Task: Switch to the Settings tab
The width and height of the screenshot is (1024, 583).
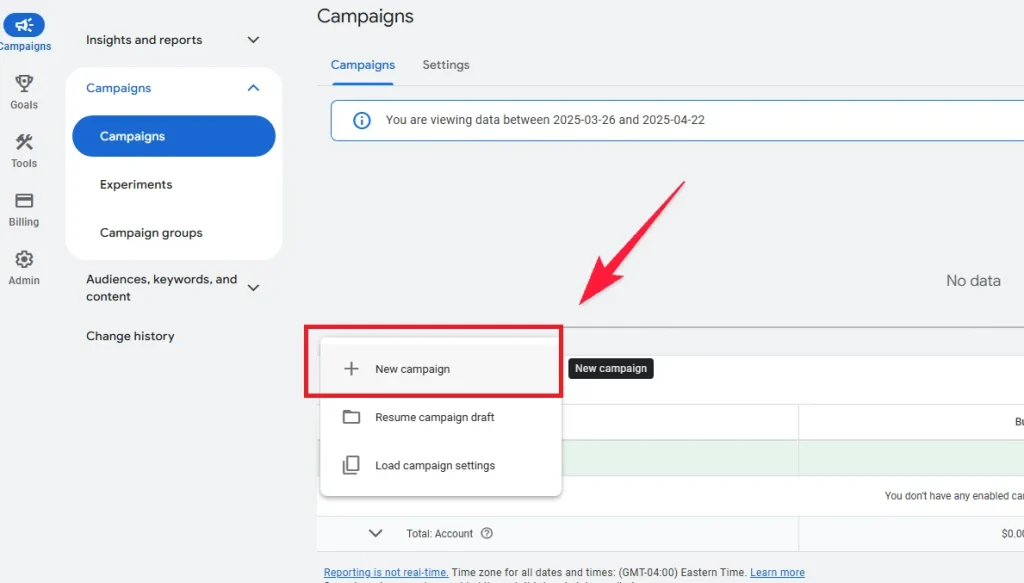Action: (x=446, y=64)
